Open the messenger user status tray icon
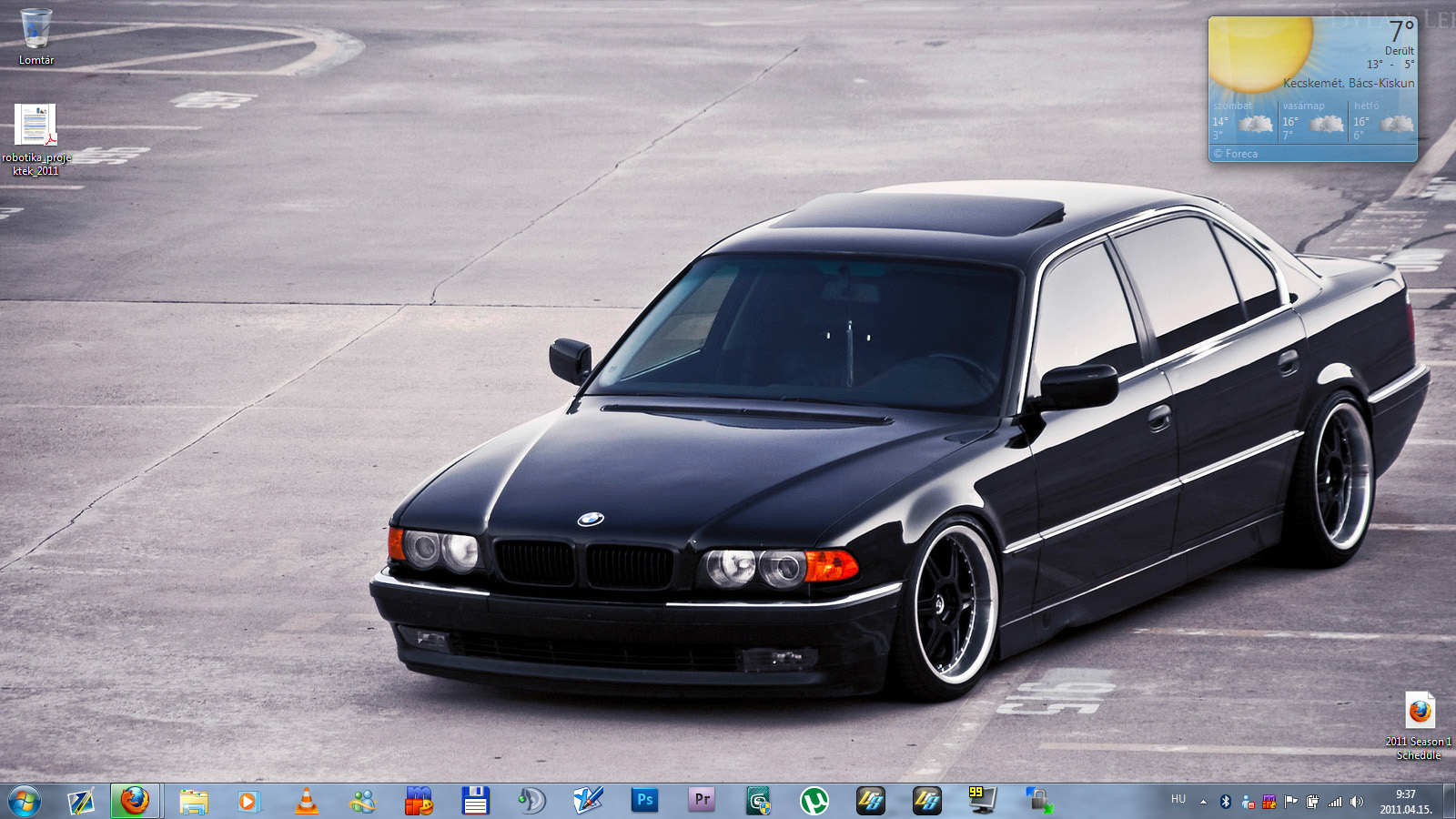The image size is (1456, 819). [x=1248, y=802]
